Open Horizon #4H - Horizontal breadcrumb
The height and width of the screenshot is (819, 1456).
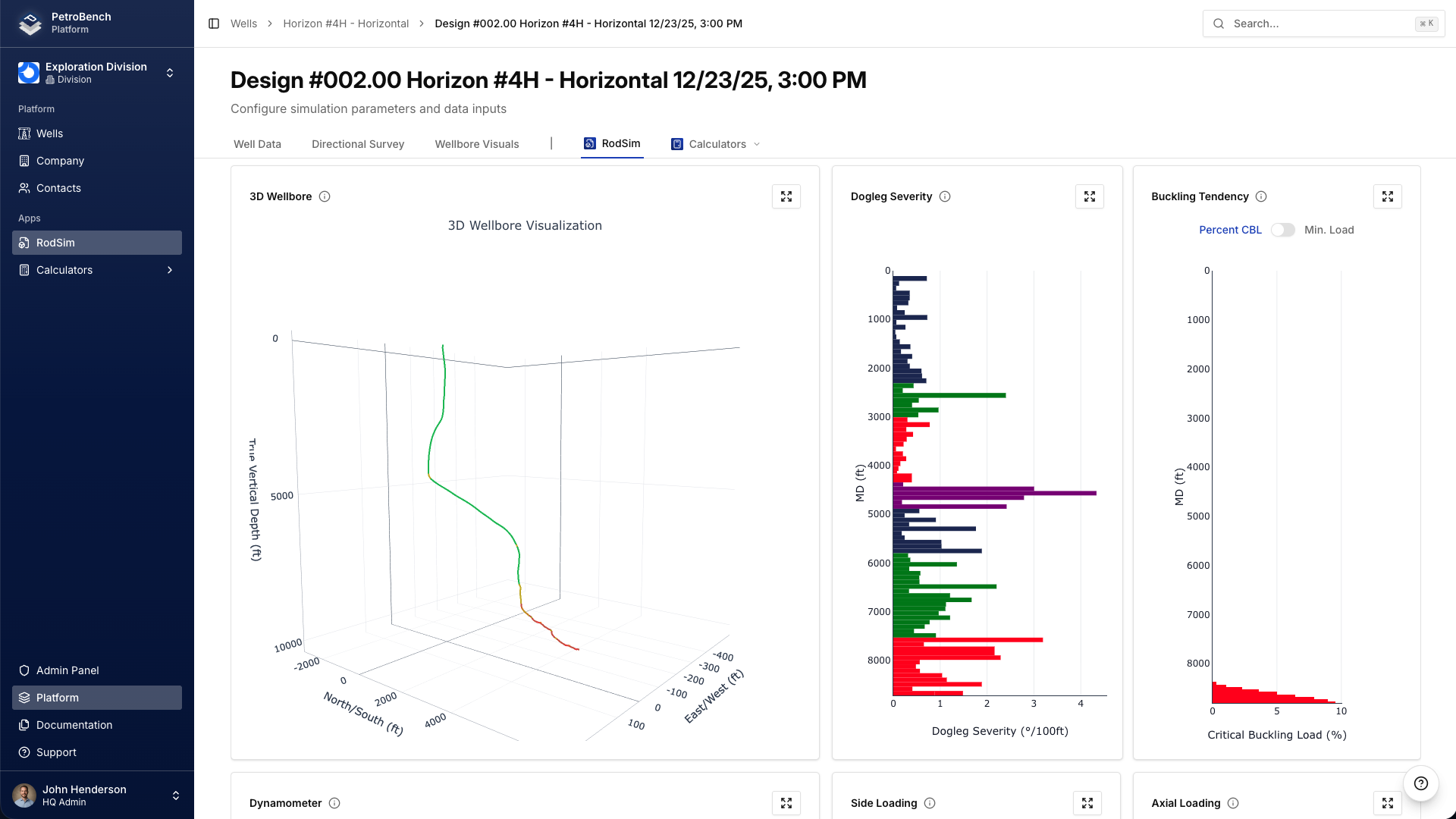(346, 24)
